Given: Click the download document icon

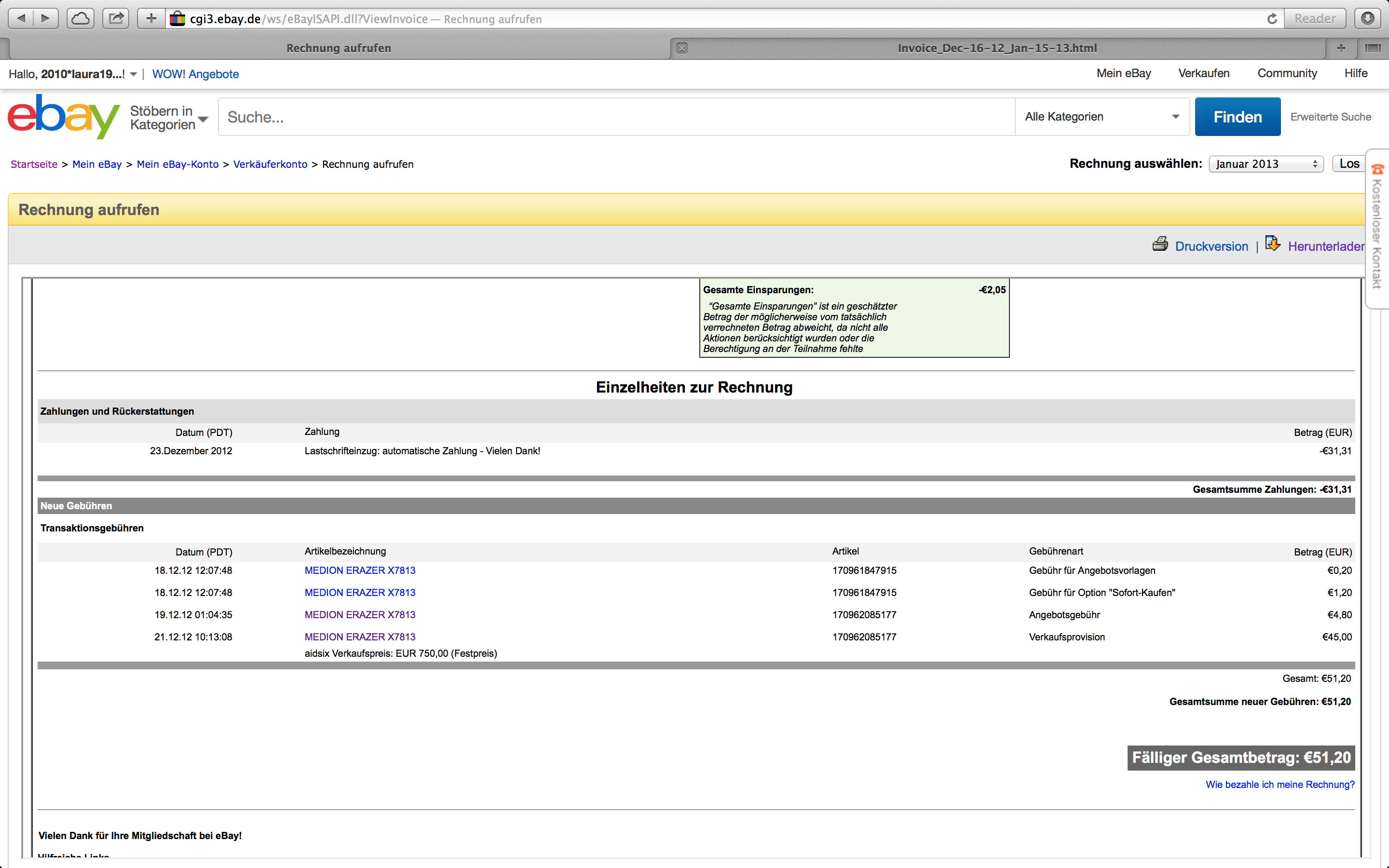Looking at the screenshot, I should pyautogui.click(x=1272, y=244).
